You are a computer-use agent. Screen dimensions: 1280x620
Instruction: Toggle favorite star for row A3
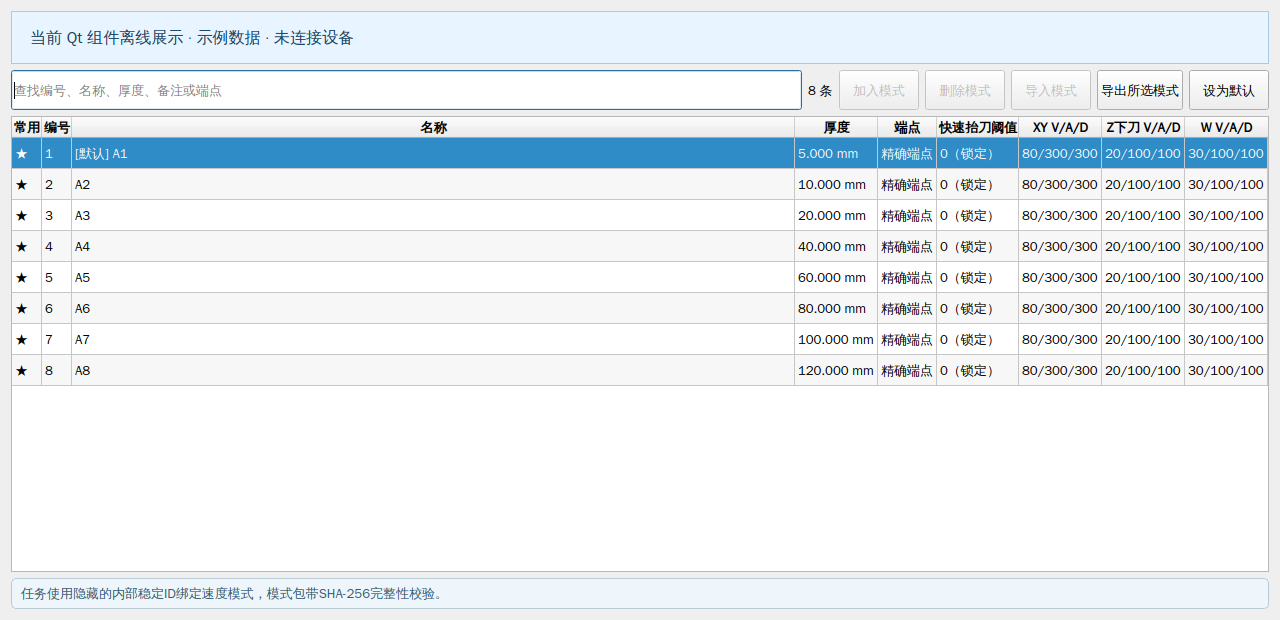[x=22, y=216]
